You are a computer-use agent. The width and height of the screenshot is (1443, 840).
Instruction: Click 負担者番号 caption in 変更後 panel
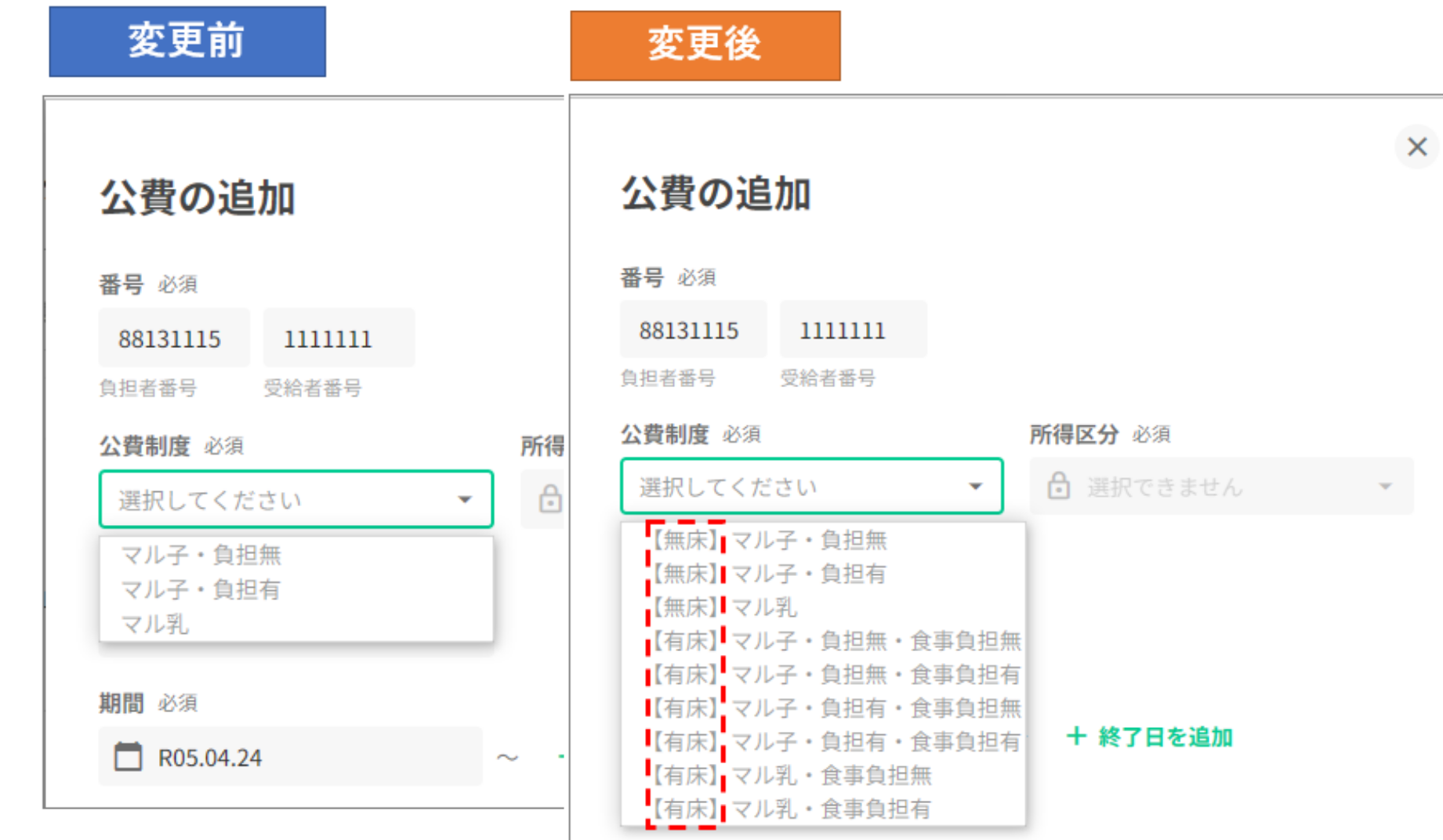pyautogui.click(x=668, y=378)
